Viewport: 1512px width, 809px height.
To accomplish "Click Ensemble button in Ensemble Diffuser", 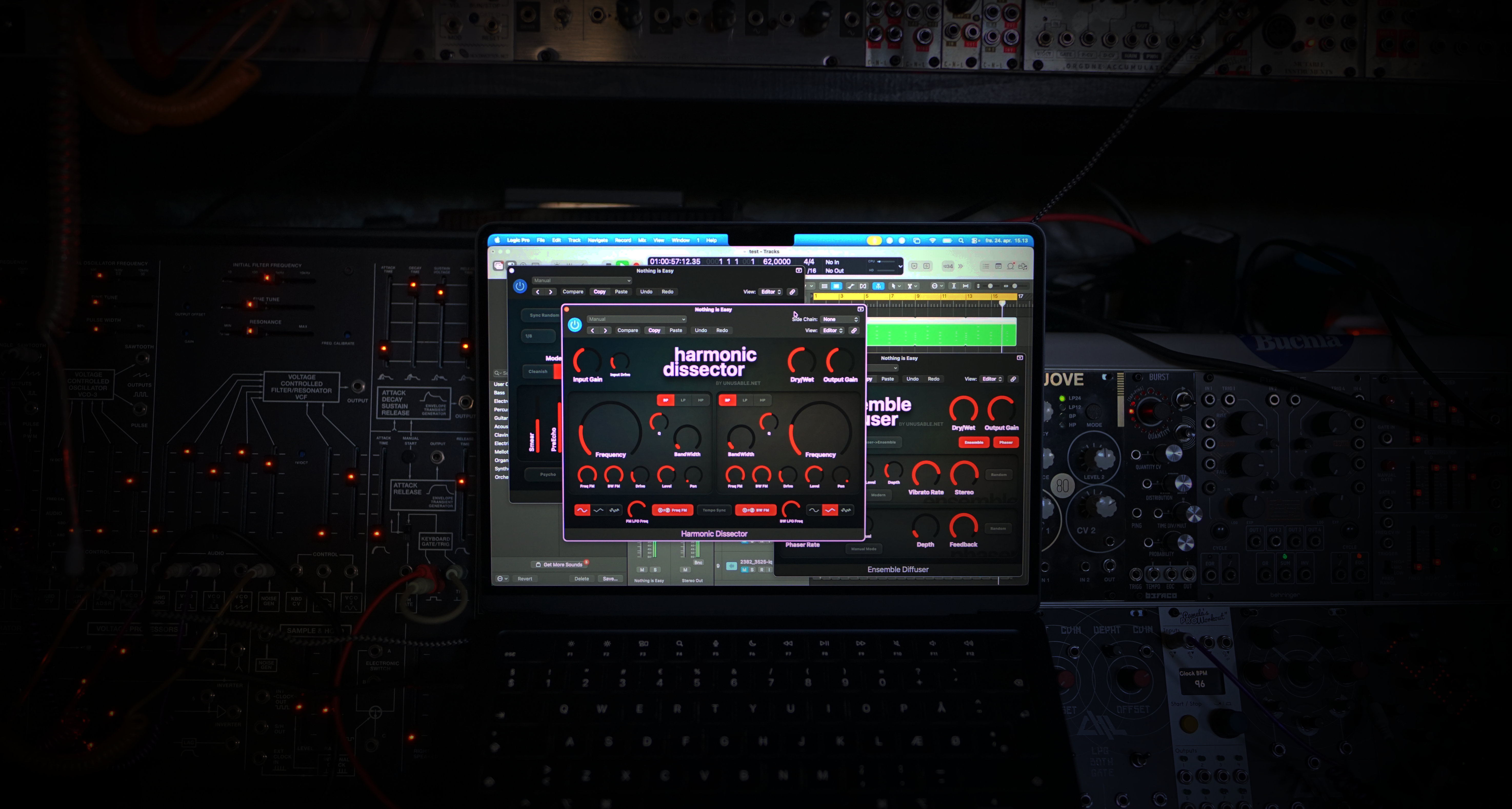I will tap(974, 442).
